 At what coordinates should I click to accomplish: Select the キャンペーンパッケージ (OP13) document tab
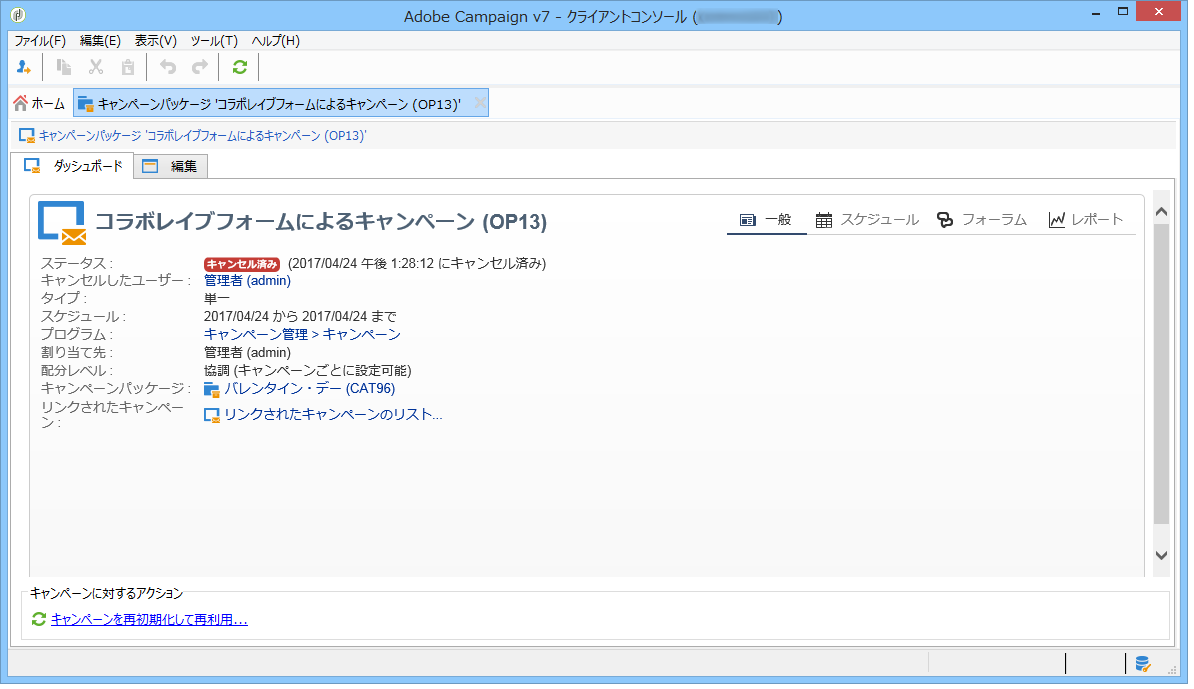point(280,104)
